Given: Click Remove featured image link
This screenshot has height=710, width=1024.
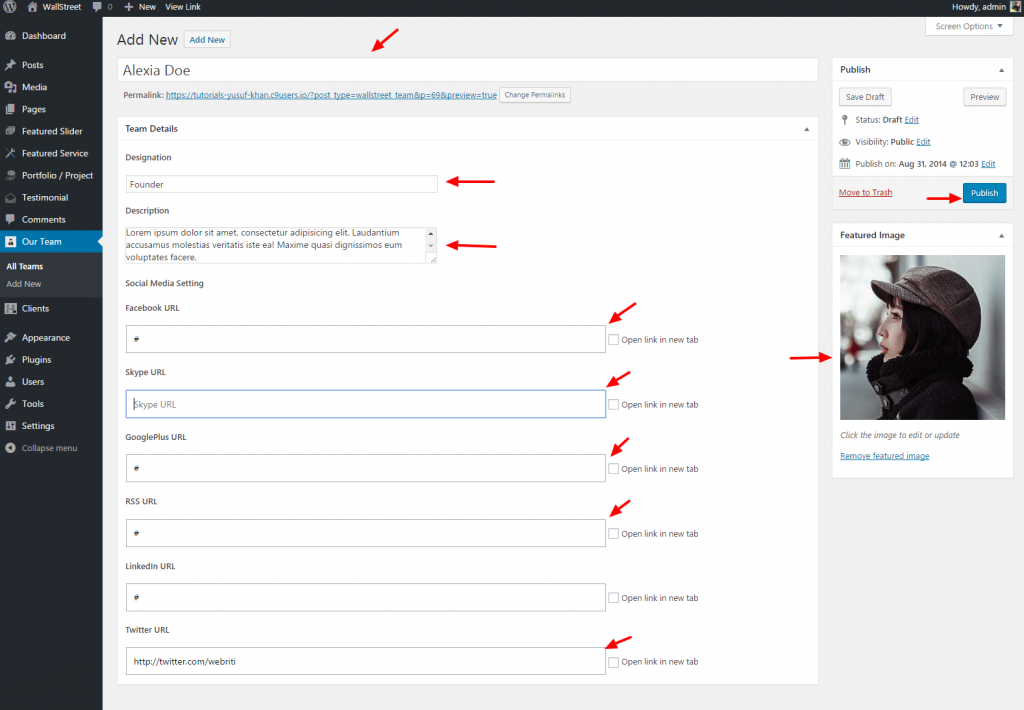Looking at the screenshot, I should tap(884, 456).
